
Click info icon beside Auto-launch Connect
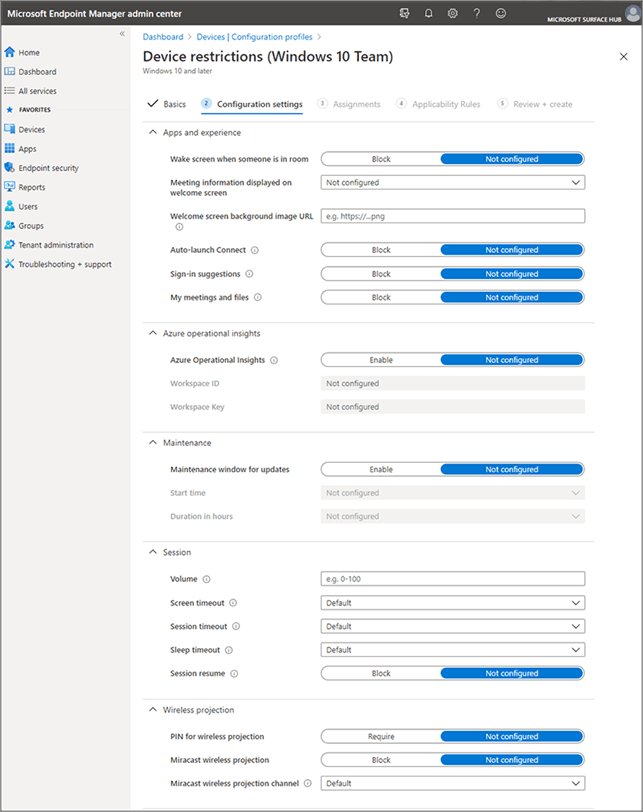click(x=255, y=250)
